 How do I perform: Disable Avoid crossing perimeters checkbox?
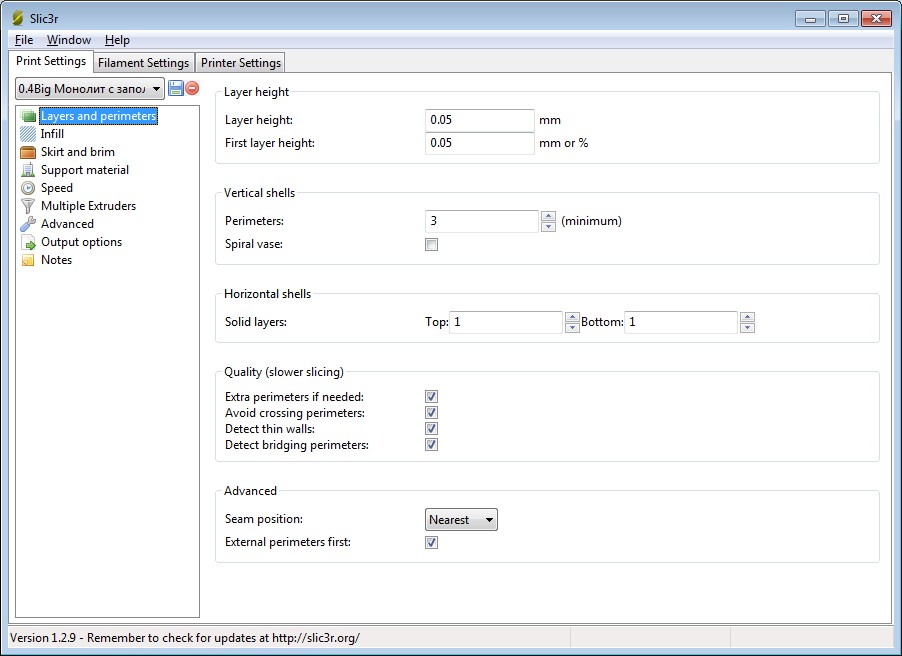tap(432, 413)
